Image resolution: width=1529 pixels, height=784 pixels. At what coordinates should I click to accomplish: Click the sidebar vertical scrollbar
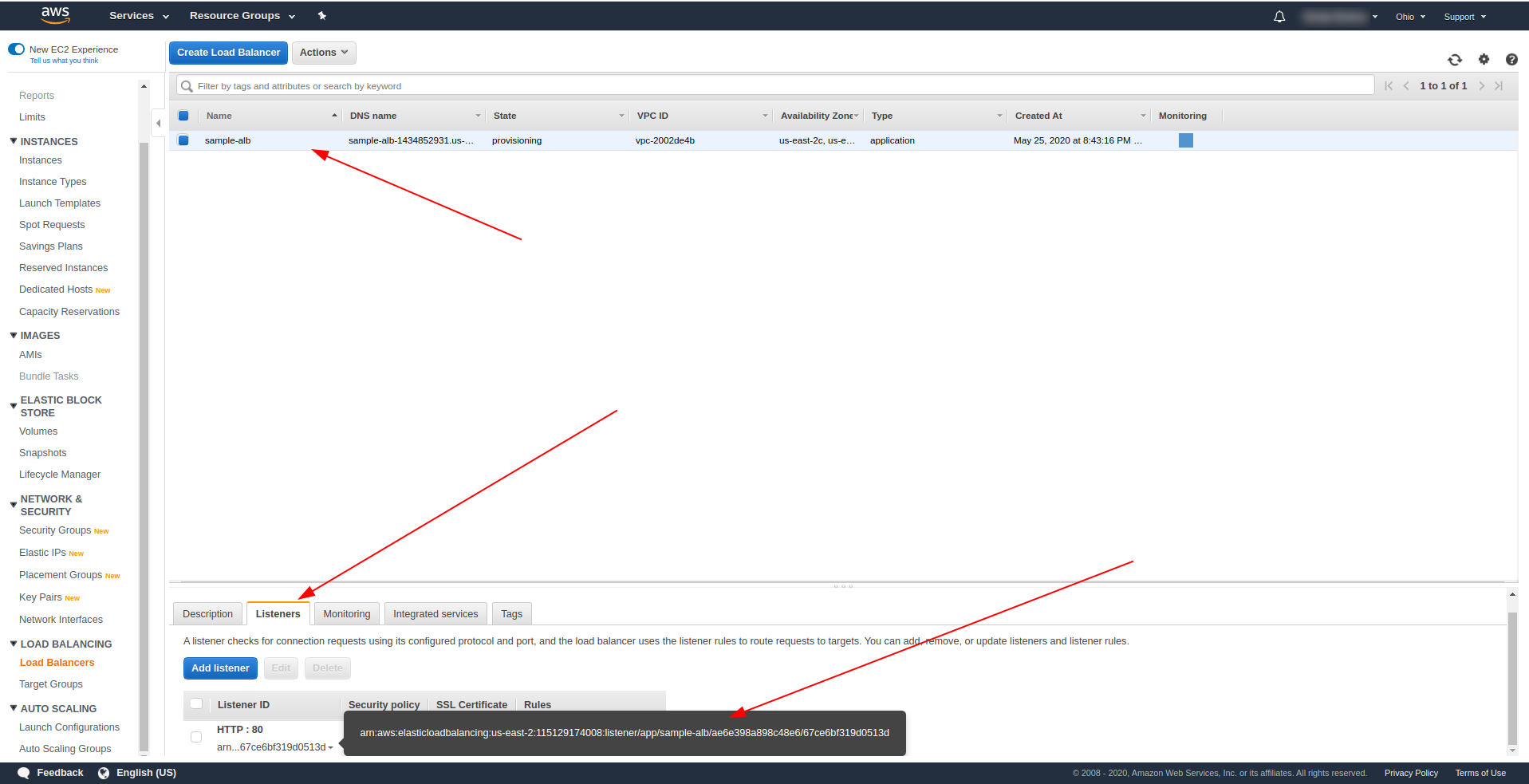point(144,447)
